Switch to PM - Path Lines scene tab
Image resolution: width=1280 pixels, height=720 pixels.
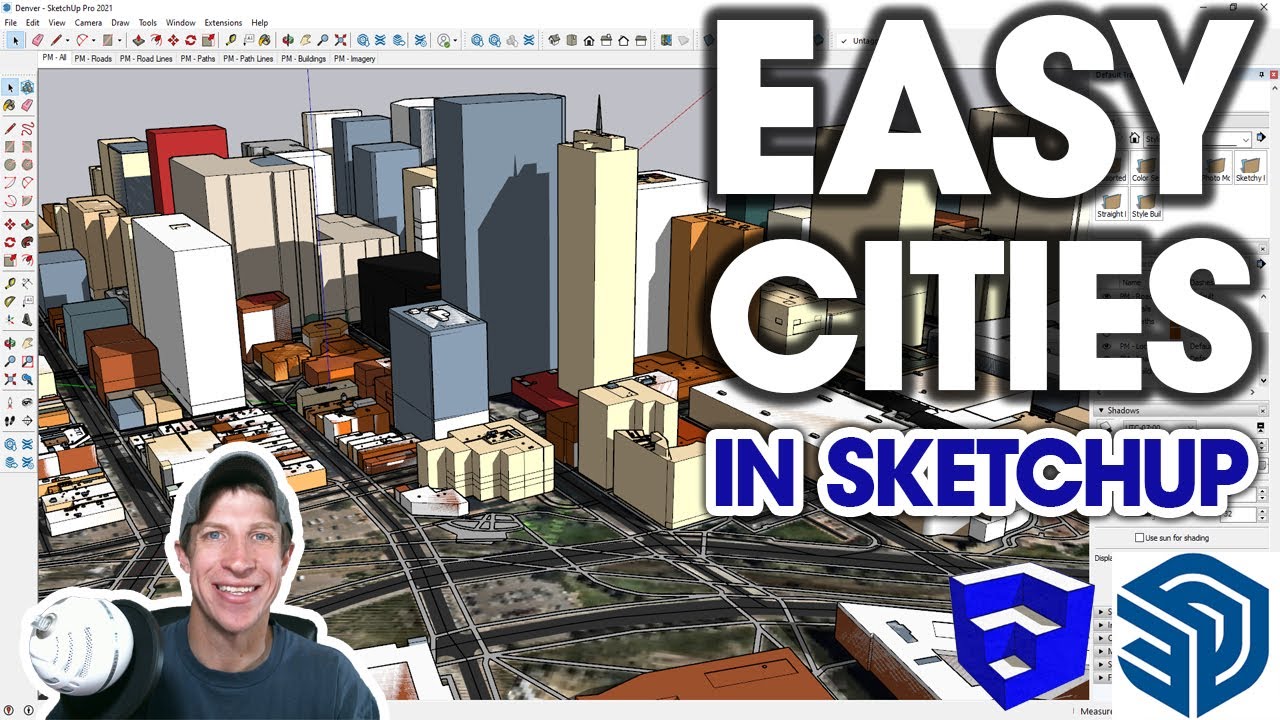(x=248, y=59)
